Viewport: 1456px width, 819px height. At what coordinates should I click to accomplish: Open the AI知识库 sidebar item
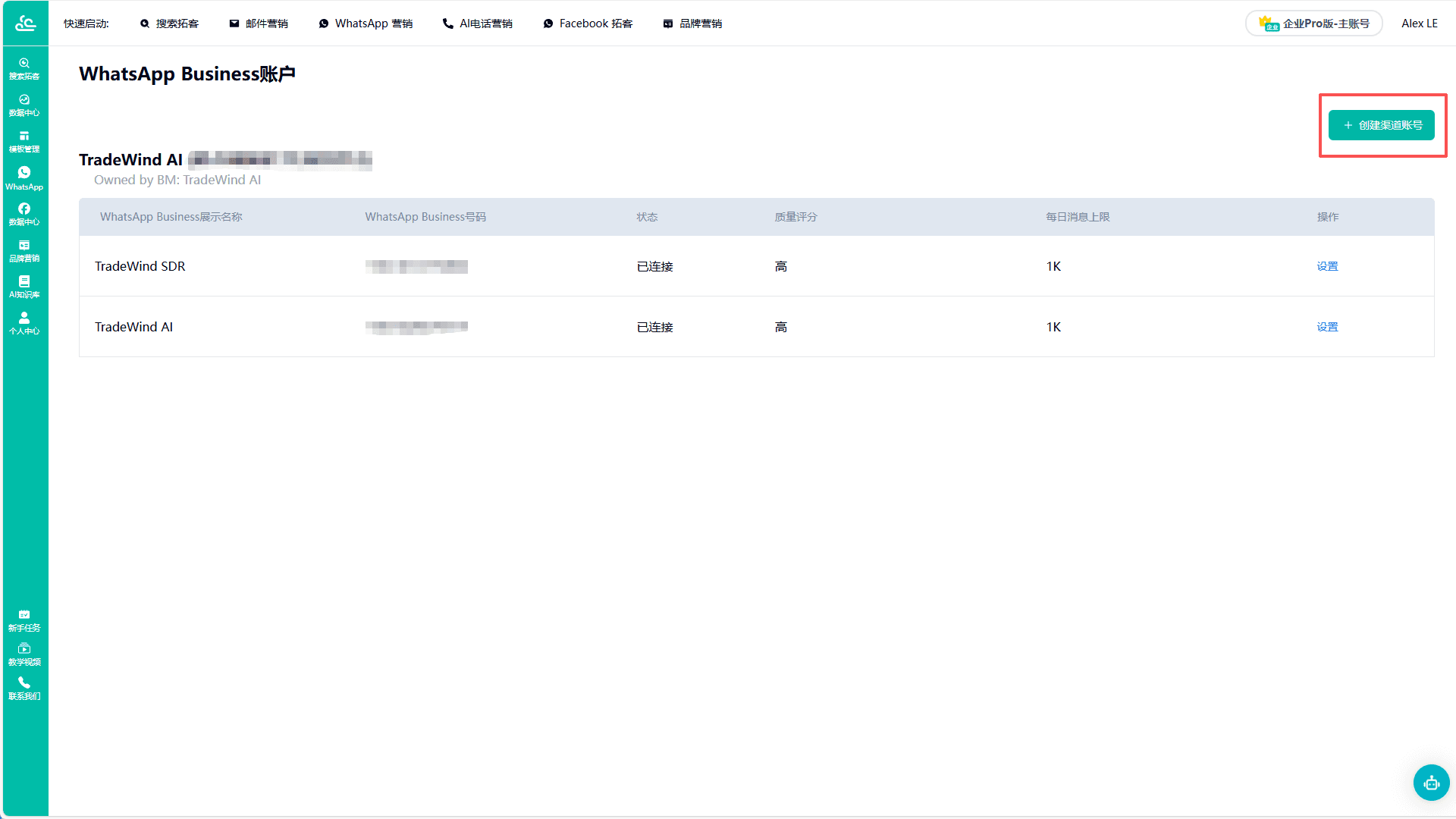click(x=24, y=287)
